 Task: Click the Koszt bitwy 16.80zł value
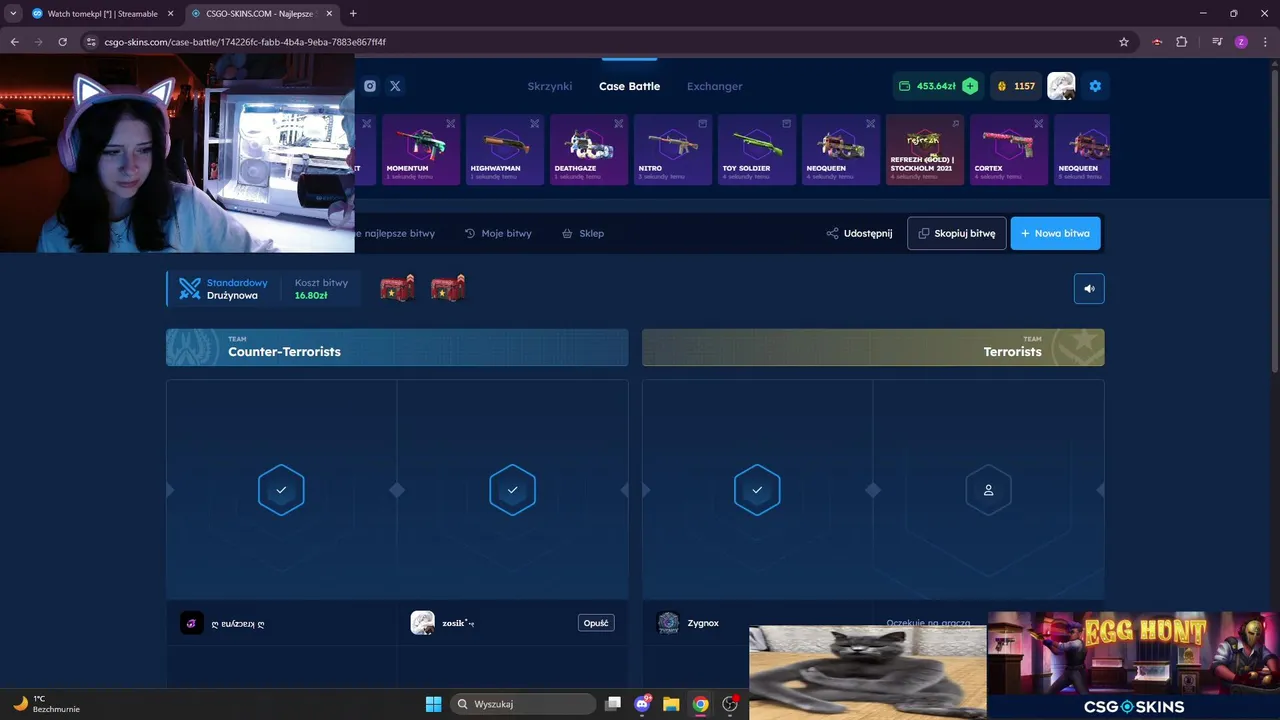pos(311,296)
